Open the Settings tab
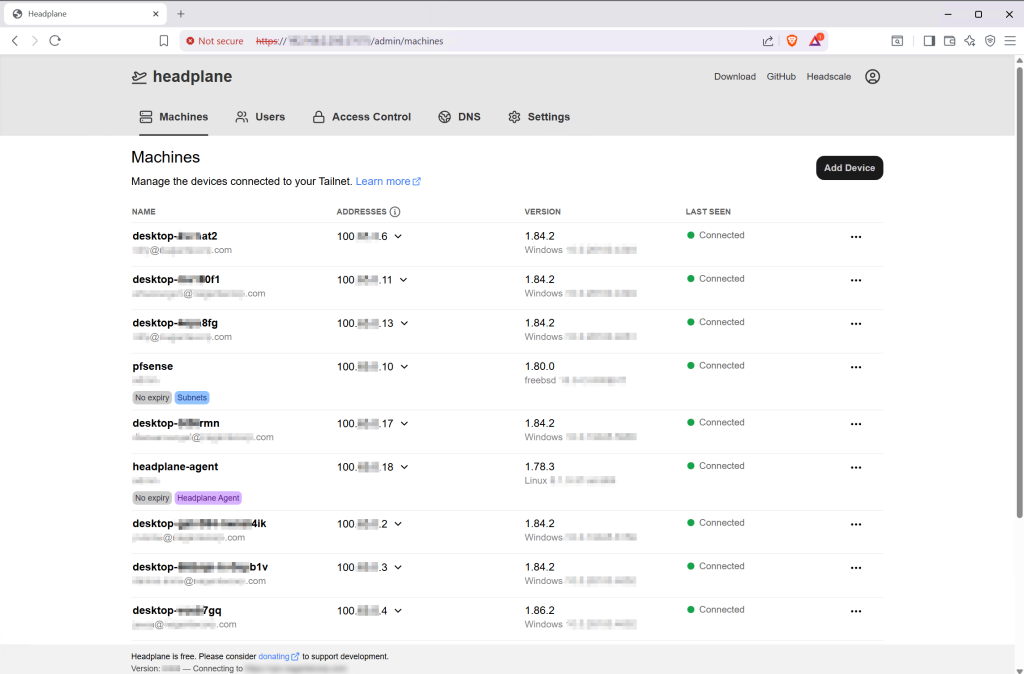The image size is (1024, 674). [x=539, y=117]
